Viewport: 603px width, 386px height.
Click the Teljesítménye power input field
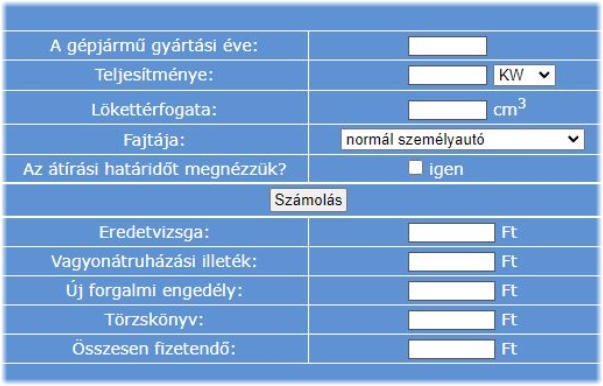(x=447, y=75)
